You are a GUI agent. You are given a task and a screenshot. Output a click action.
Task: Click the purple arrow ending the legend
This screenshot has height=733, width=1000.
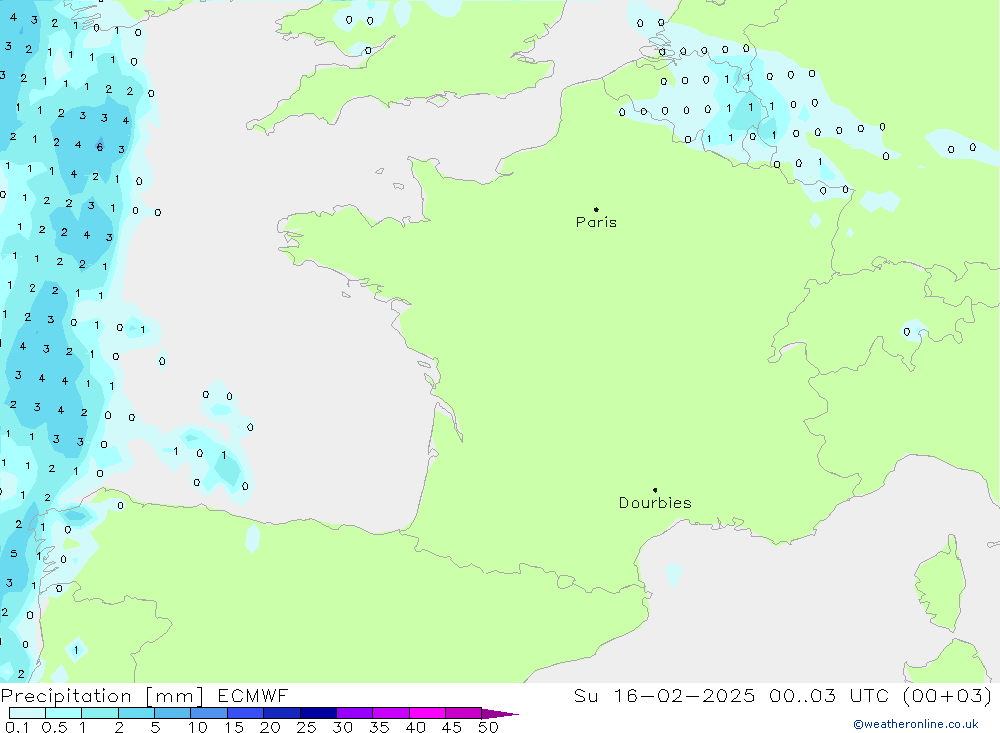[x=500, y=714]
